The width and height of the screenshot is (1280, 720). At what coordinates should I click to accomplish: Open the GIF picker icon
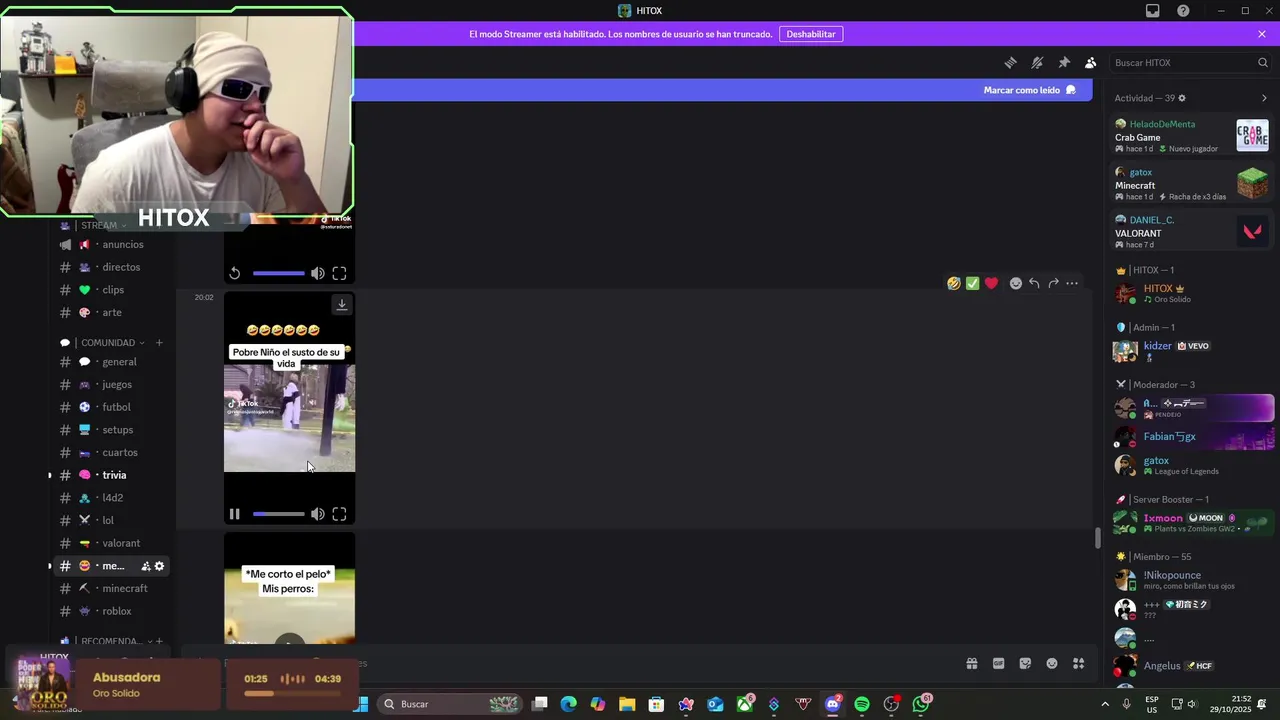click(998, 663)
